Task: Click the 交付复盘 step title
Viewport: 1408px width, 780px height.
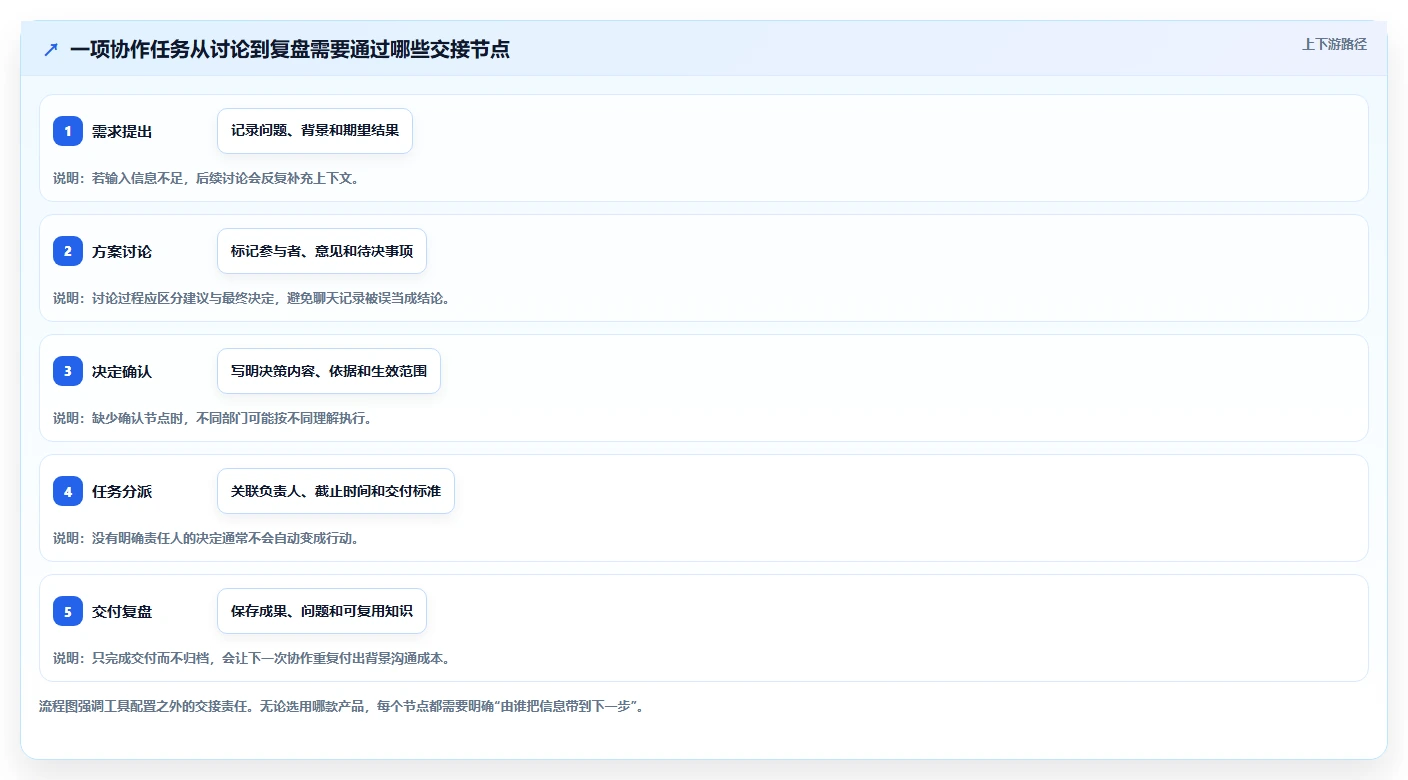Action: tap(122, 611)
